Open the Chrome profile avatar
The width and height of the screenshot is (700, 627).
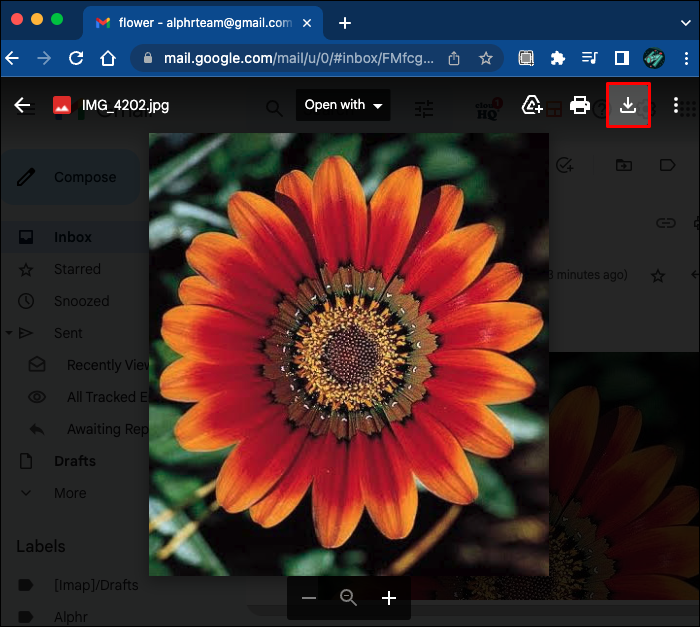pyautogui.click(x=653, y=58)
